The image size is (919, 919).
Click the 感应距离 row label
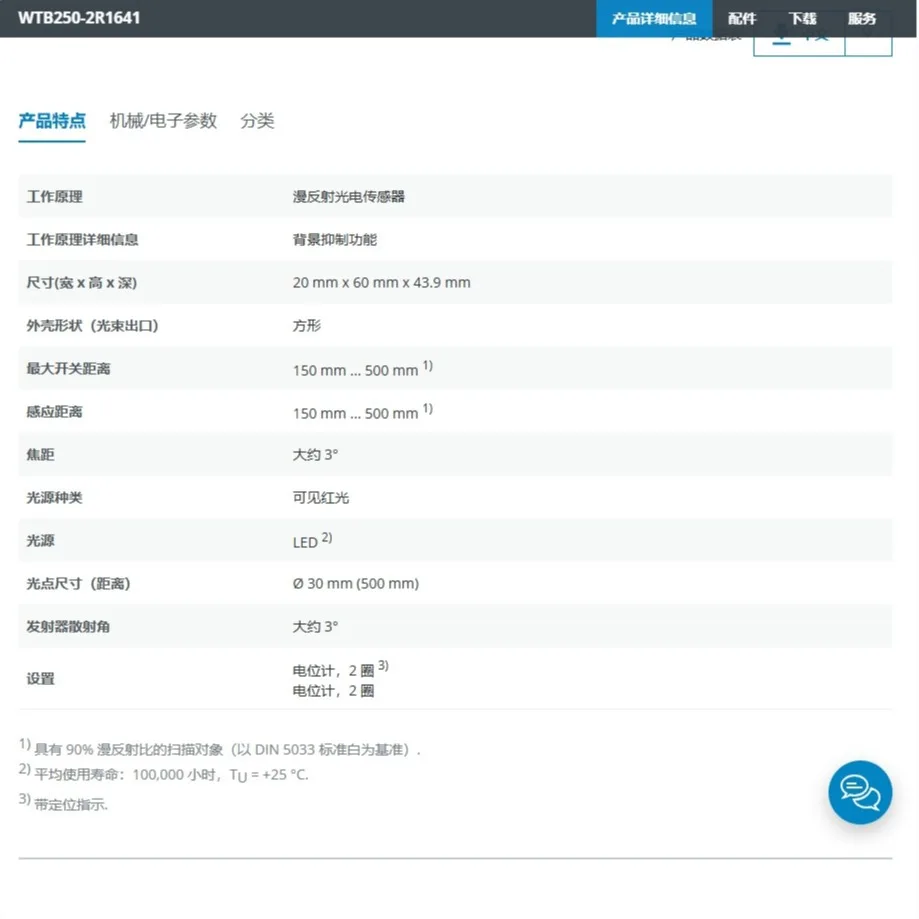(55, 411)
